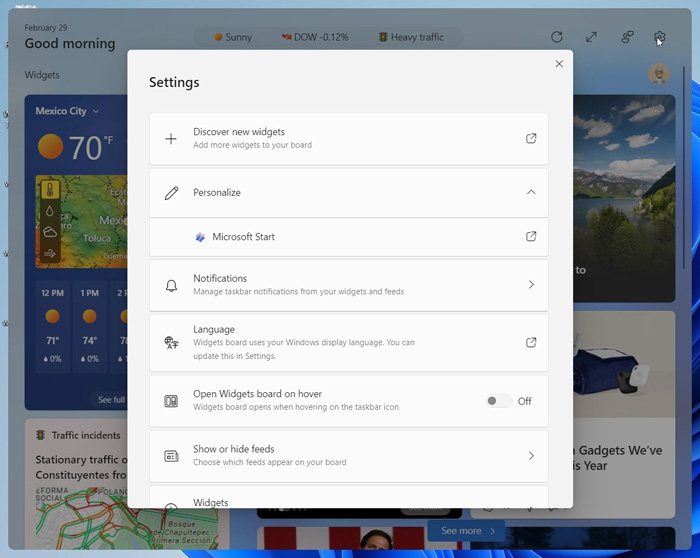Open the settings gear icon
The width and height of the screenshot is (700, 558).
tap(660, 37)
